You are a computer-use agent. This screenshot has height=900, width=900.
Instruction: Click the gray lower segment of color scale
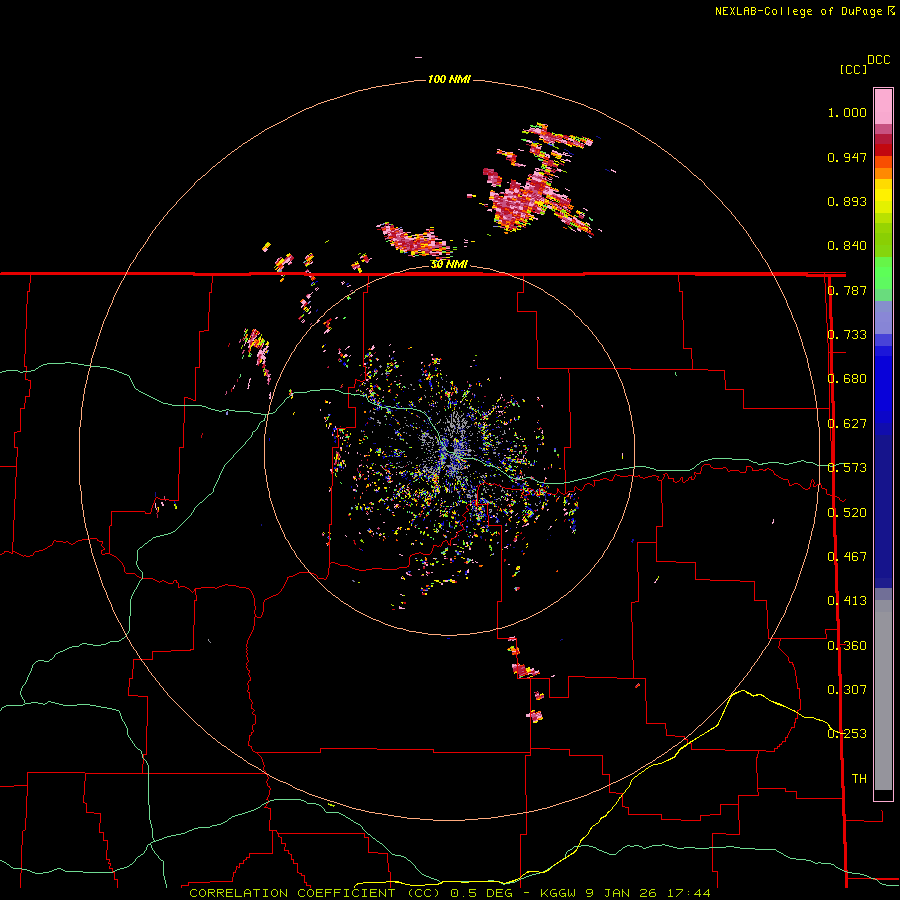(x=883, y=695)
